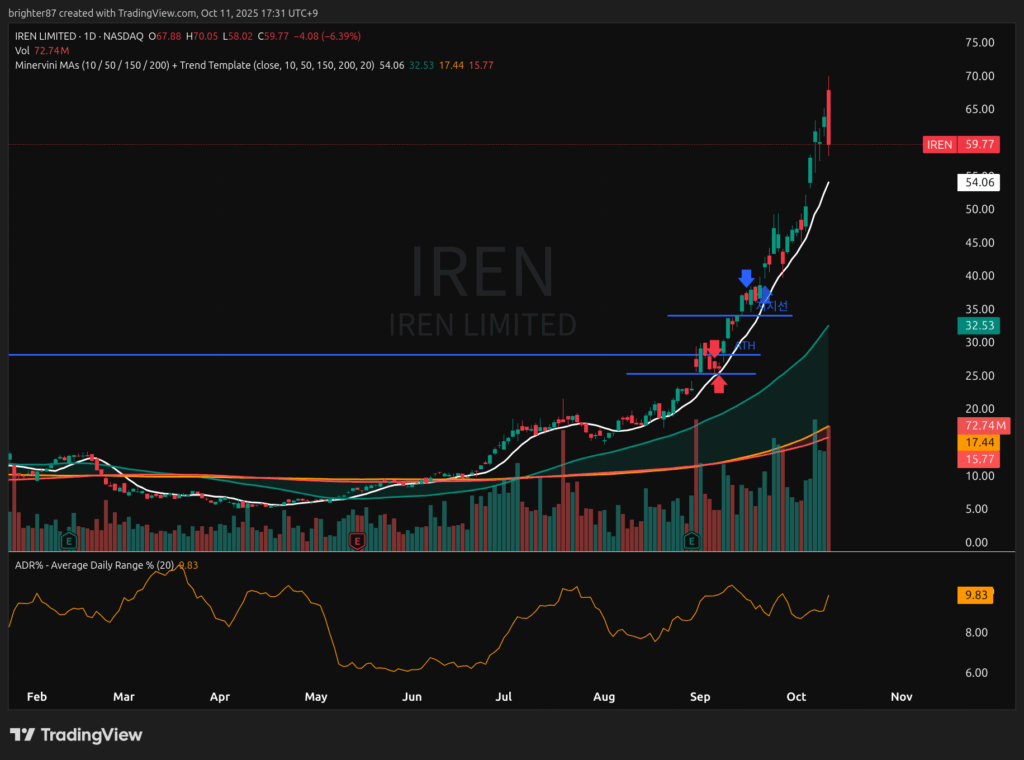Open the ADR% indicator legend
The image size is (1024, 760).
(x=95, y=565)
